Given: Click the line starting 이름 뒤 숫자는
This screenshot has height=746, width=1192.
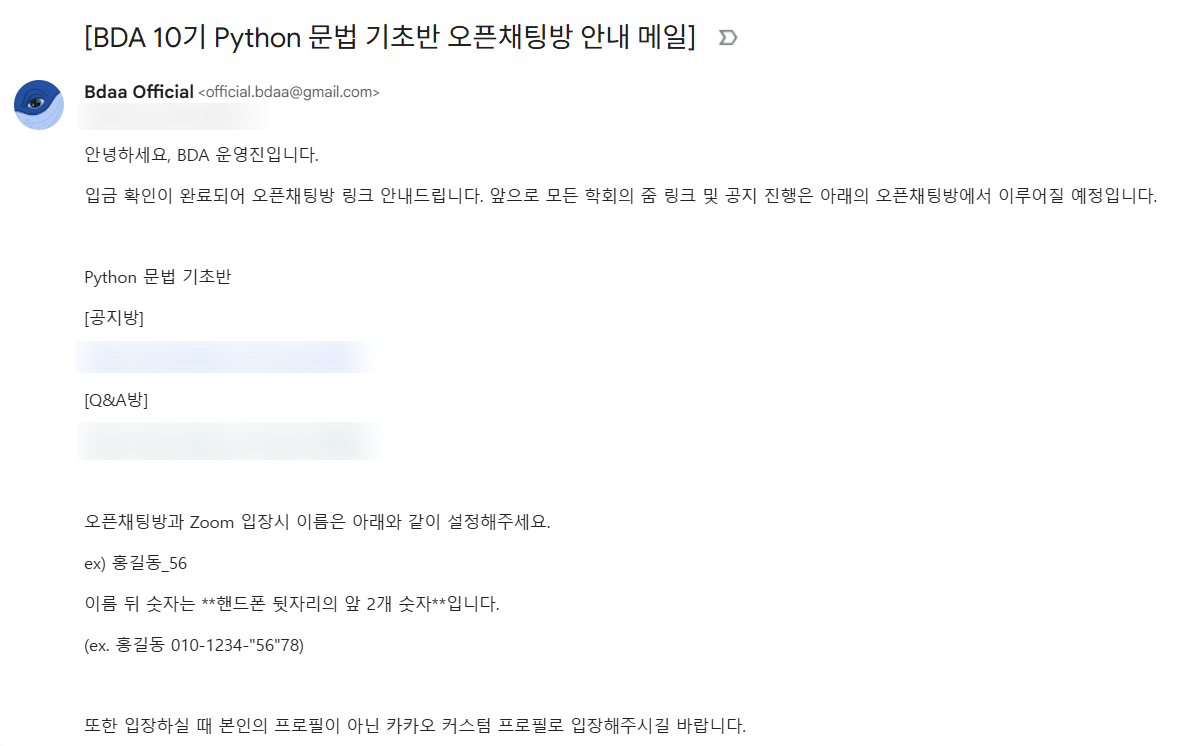Looking at the screenshot, I should (292, 605).
